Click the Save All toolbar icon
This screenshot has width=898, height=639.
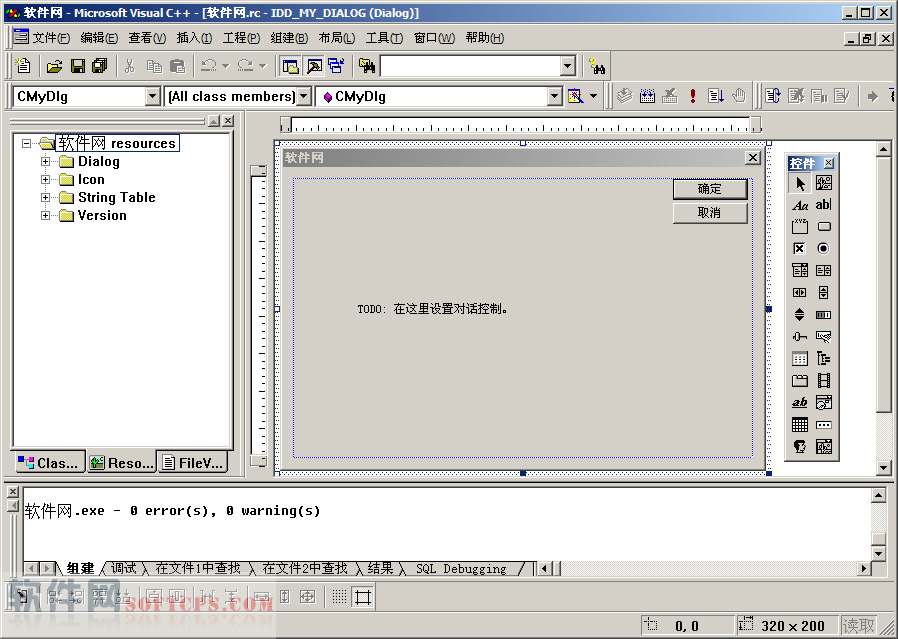point(100,66)
